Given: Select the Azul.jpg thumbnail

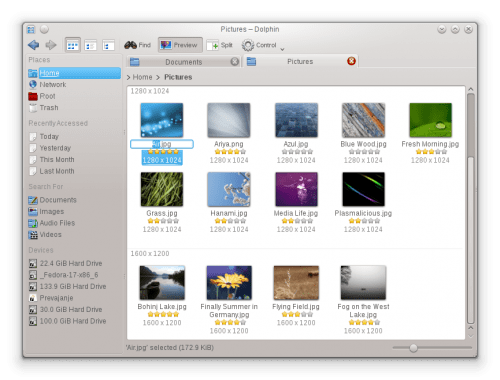Looking at the screenshot, I should point(296,120).
